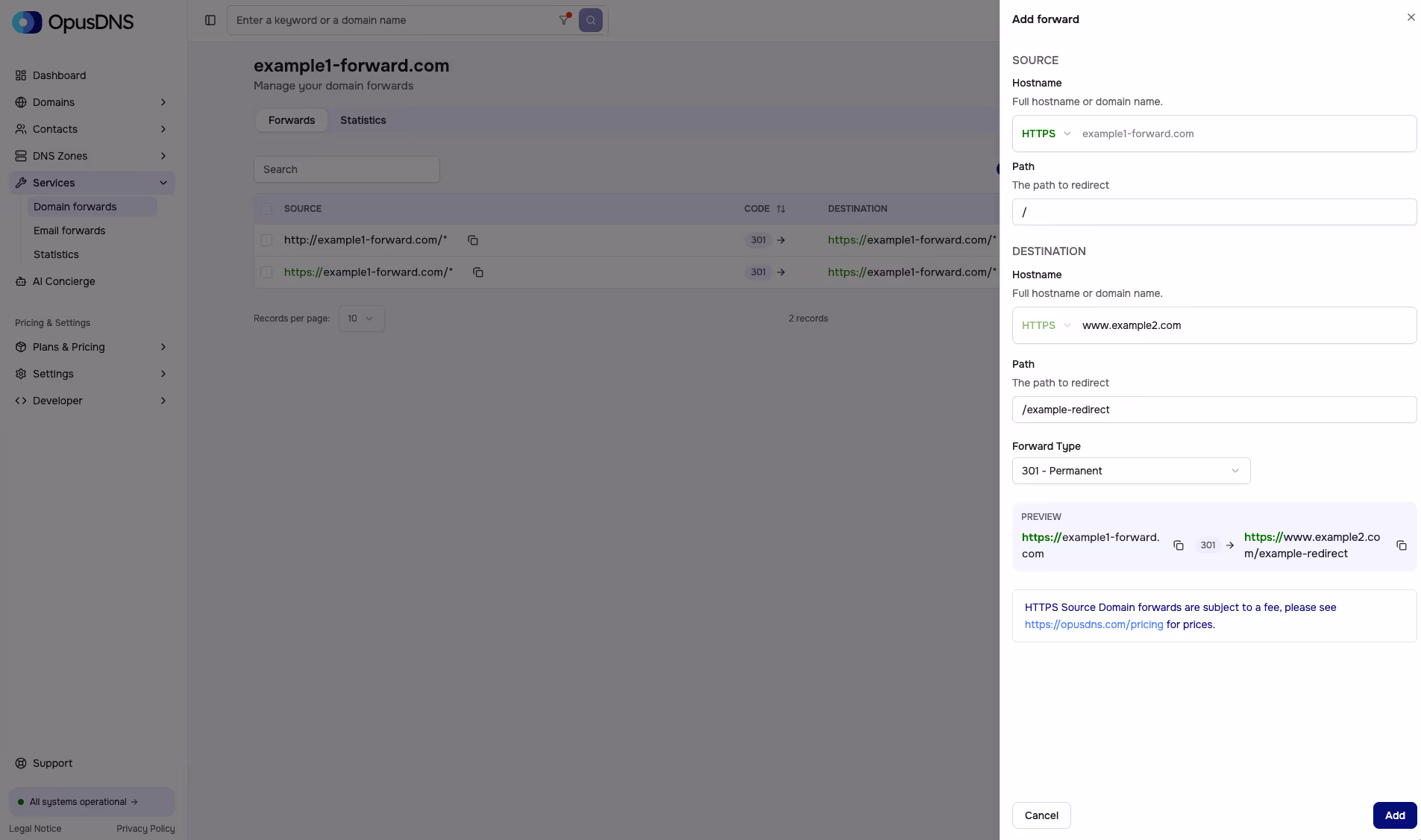Image resolution: width=1421 pixels, height=840 pixels.
Task: Open the Dashboard from the sidebar
Action: click(60, 75)
